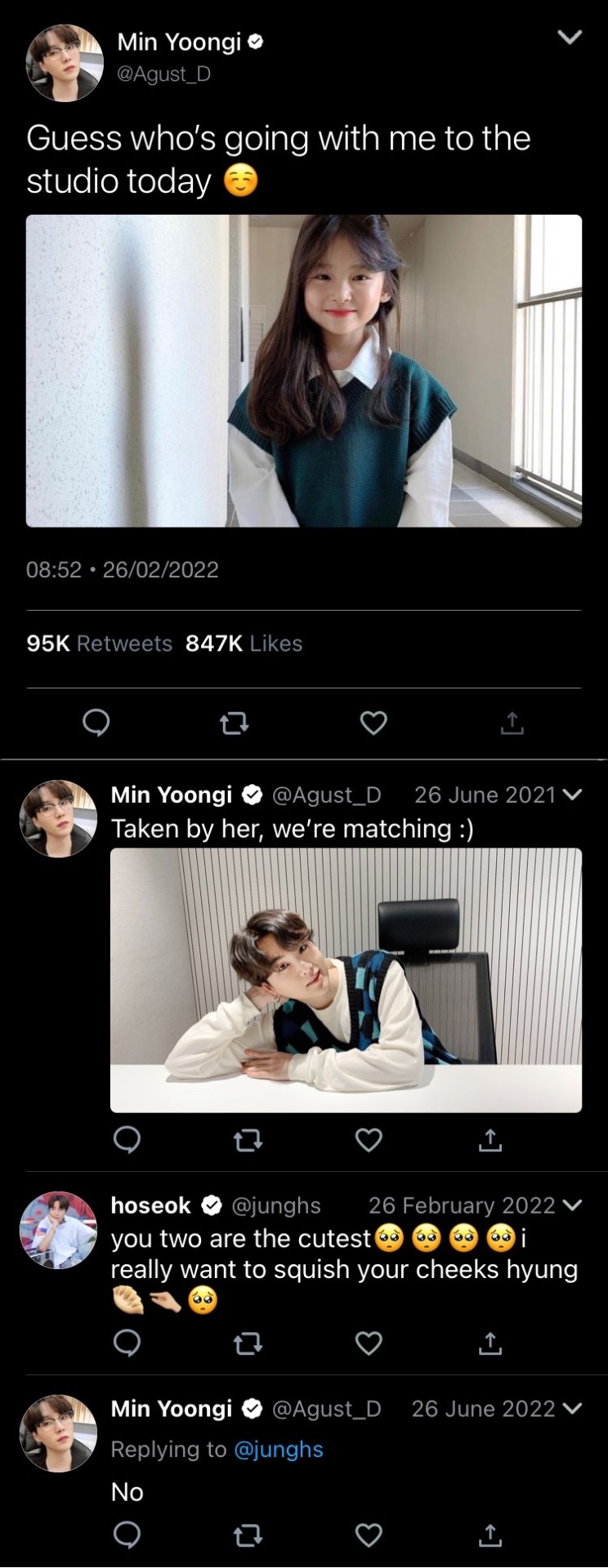Open the main tweet's attached photo

[304, 371]
